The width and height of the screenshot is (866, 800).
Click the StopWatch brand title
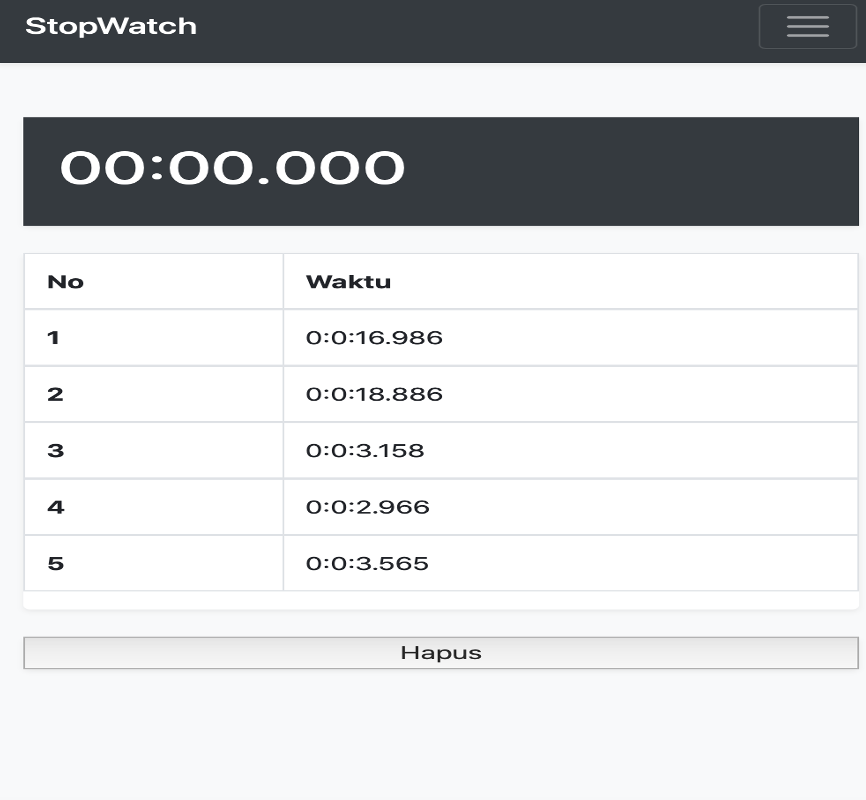coord(111,27)
